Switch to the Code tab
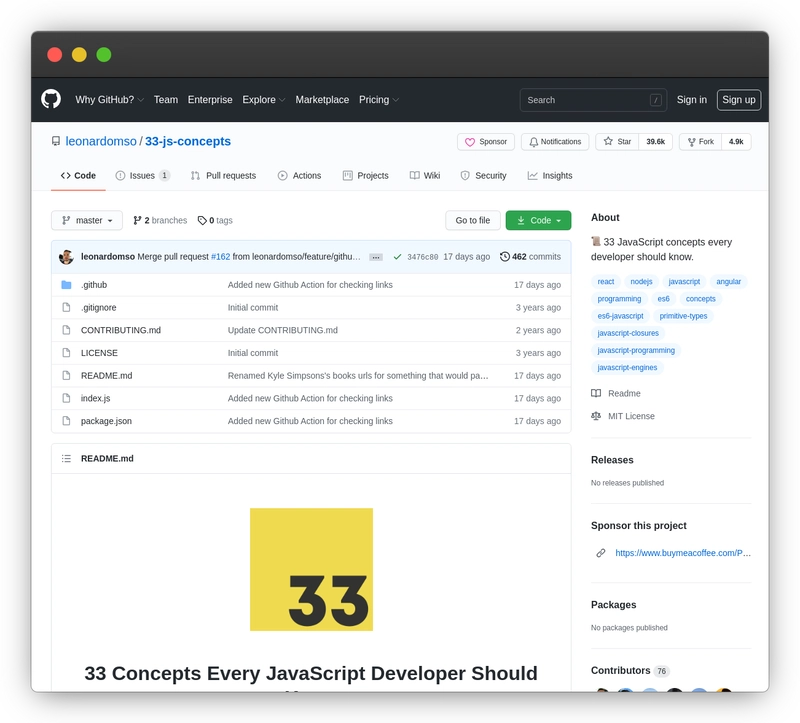Viewport: 800px width, 723px height. click(78, 176)
